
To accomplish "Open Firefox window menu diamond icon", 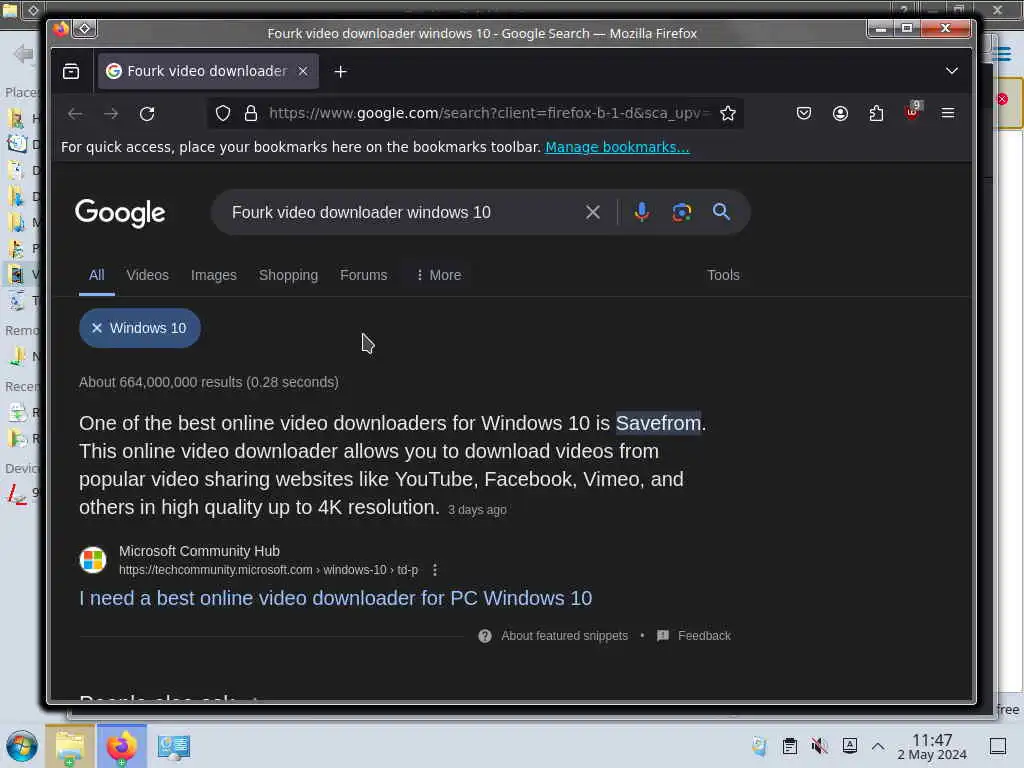I will pos(85,29).
